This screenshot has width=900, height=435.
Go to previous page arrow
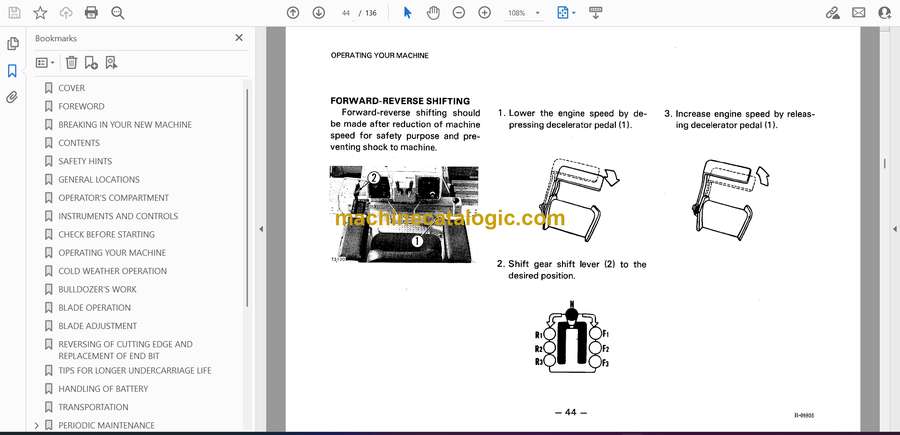[x=293, y=13]
